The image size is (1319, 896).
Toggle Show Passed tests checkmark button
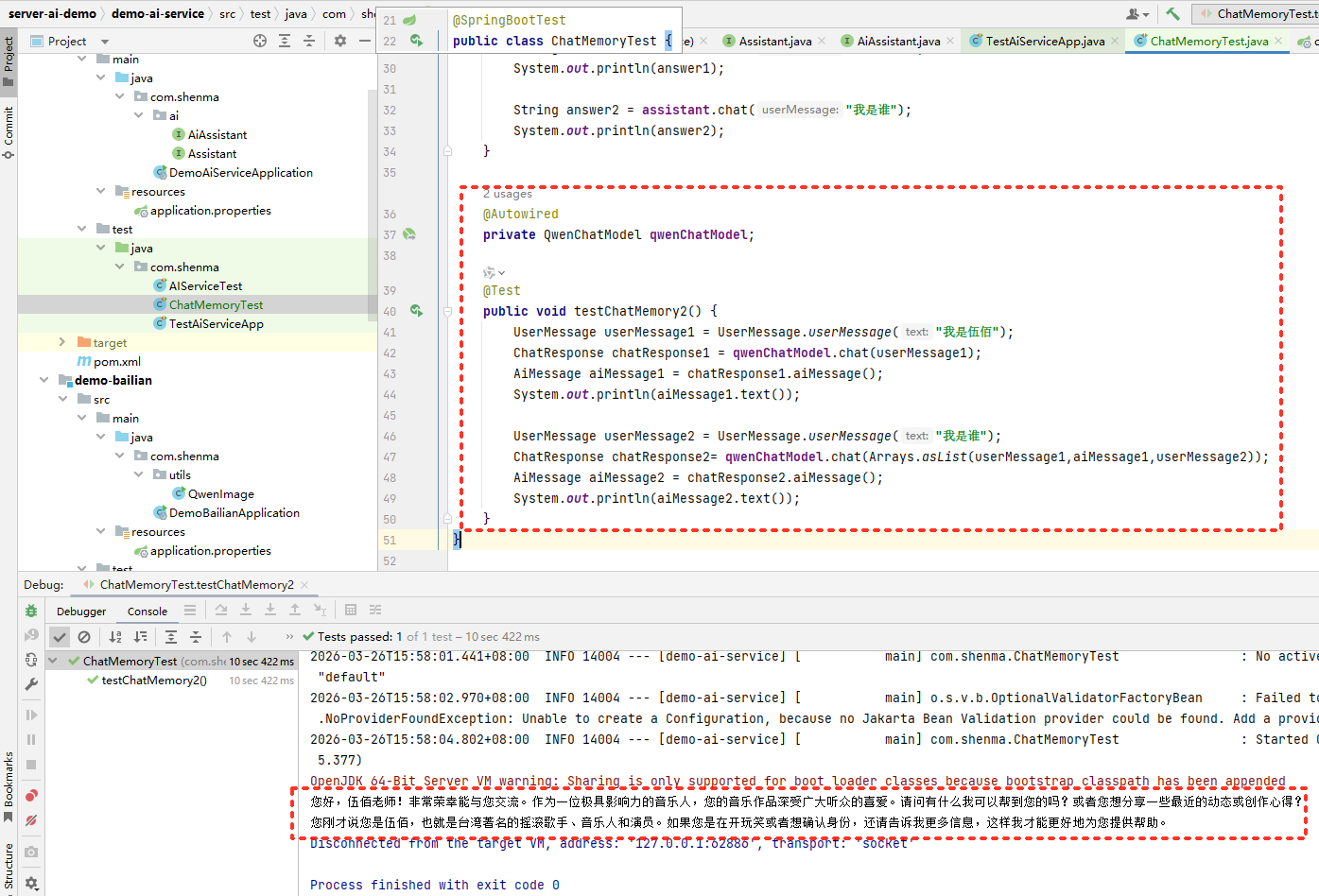coord(60,637)
